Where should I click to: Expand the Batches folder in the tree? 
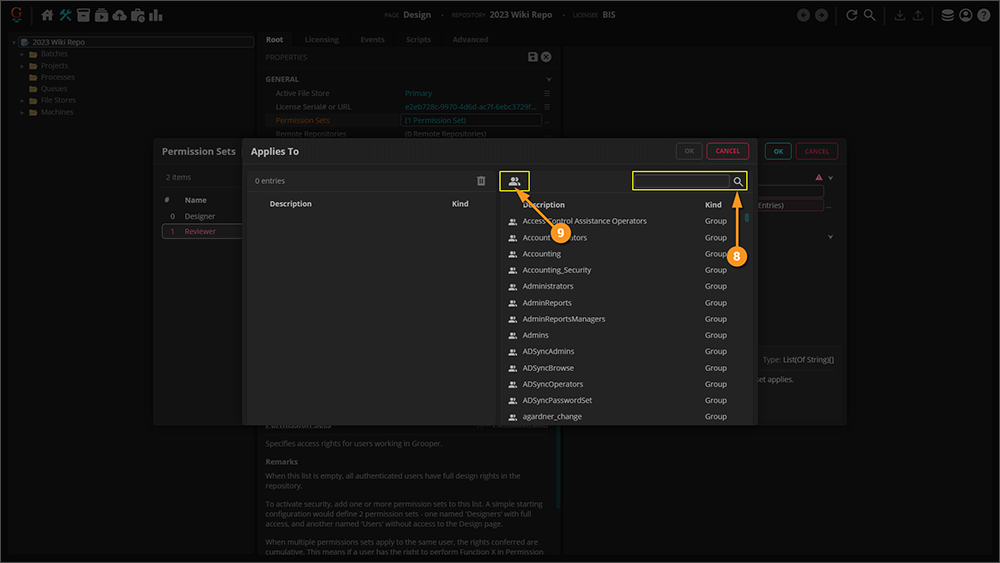pos(22,54)
